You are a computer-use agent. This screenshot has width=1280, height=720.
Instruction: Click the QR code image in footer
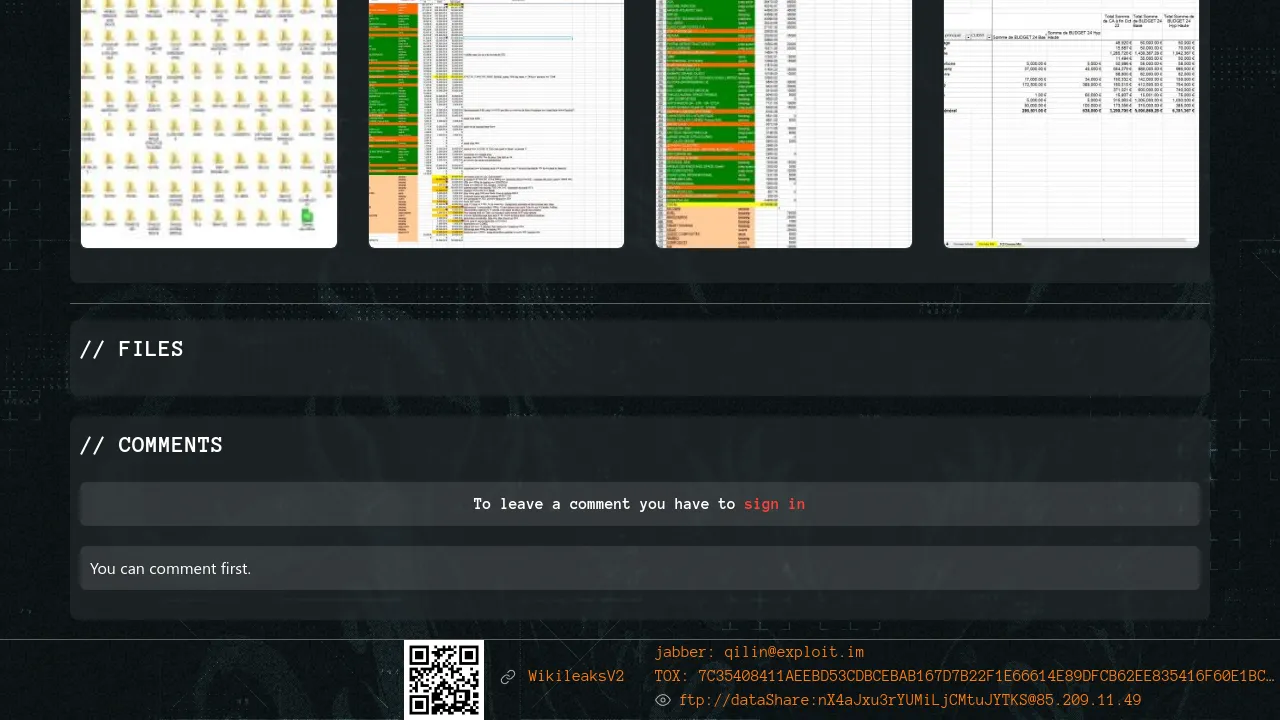pos(444,680)
